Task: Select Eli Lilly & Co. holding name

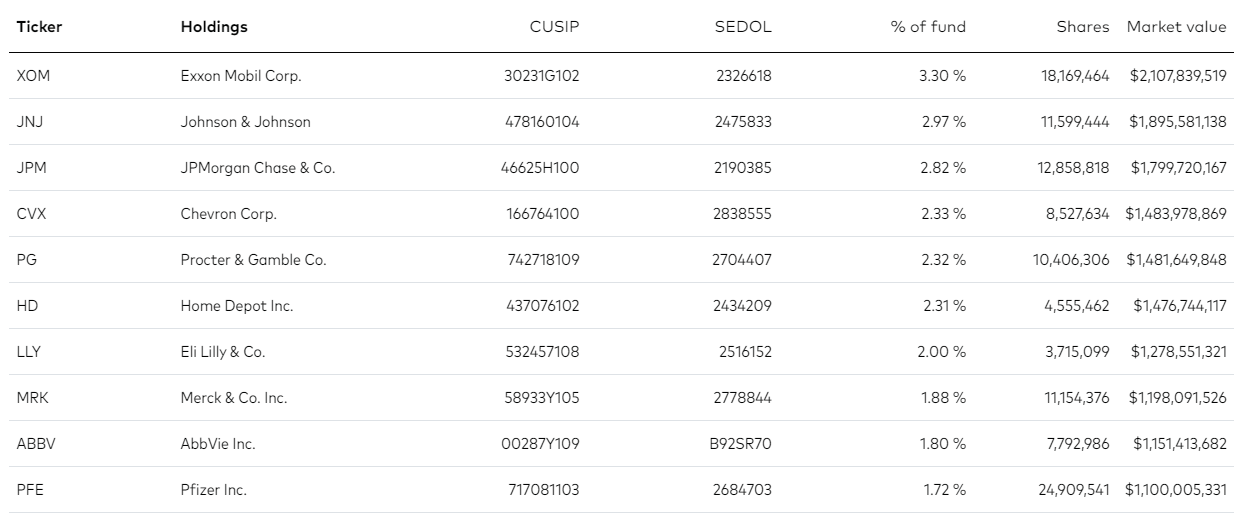Action: pos(223,352)
